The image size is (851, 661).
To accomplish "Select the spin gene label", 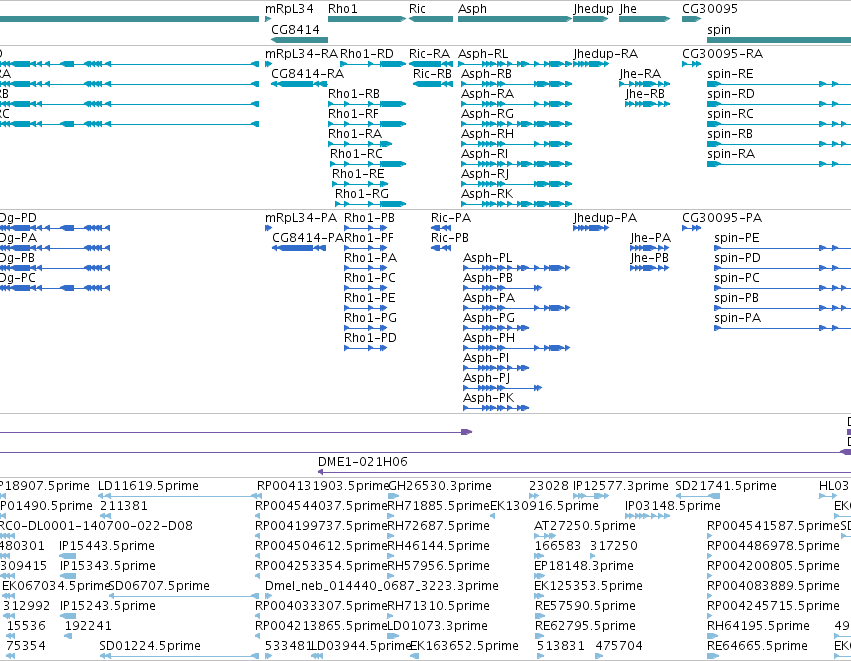I will (x=719, y=30).
